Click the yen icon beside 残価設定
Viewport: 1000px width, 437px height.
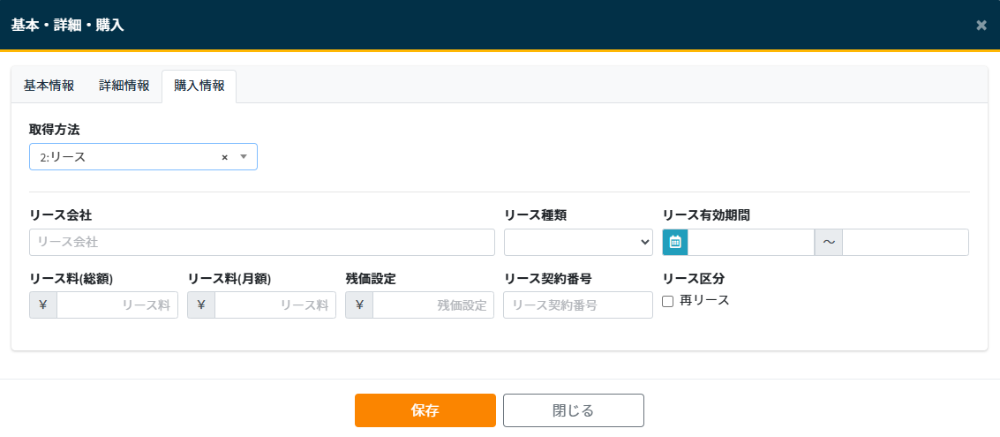tap(359, 305)
